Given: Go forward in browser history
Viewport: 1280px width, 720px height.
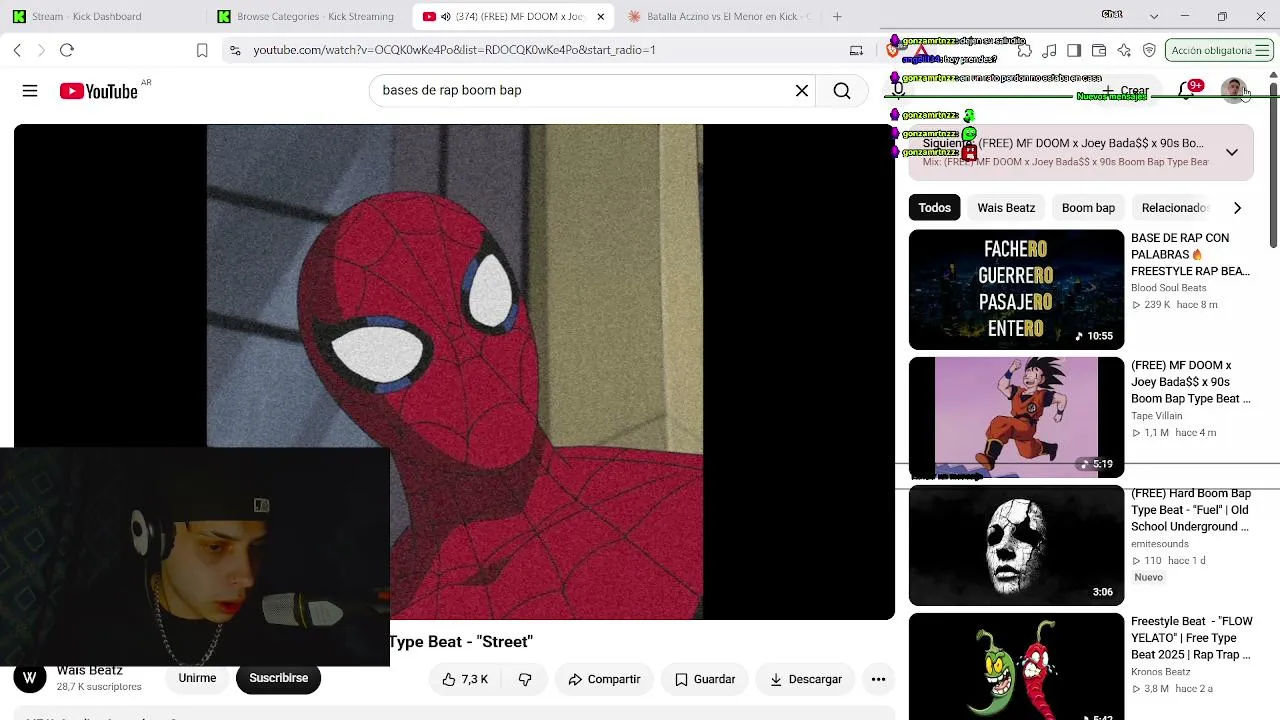Looking at the screenshot, I should 41,50.
